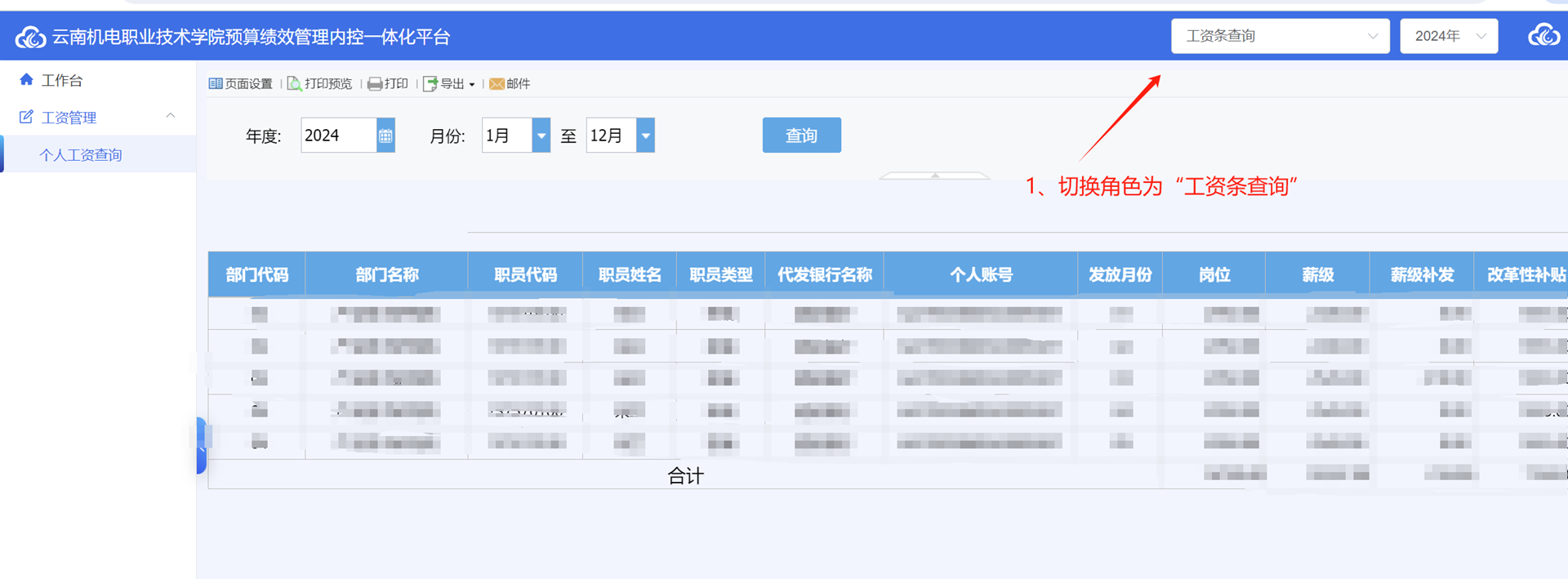Expand the end month 12月 dropdown

(645, 136)
